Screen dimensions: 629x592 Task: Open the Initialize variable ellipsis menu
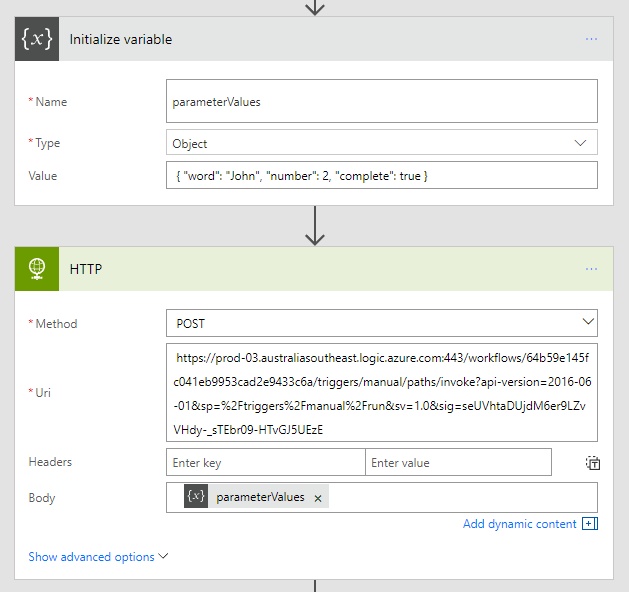coord(591,40)
